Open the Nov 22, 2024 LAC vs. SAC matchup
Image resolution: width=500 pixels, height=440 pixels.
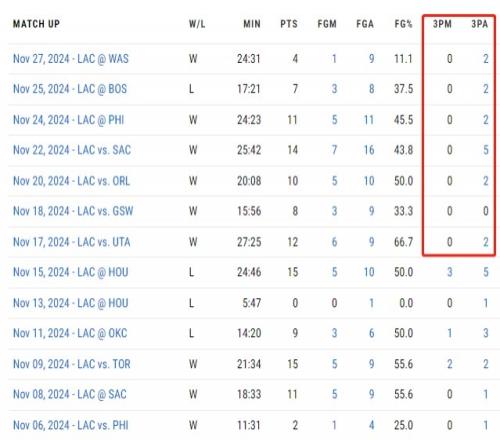pyautogui.click(x=72, y=150)
